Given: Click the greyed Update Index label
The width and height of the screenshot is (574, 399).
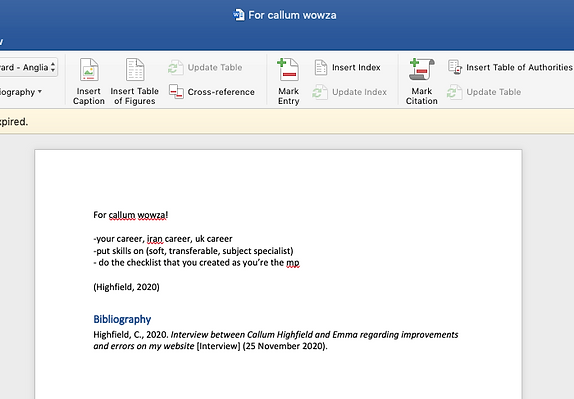Looking at the screenshot, I should click(359, 92).
